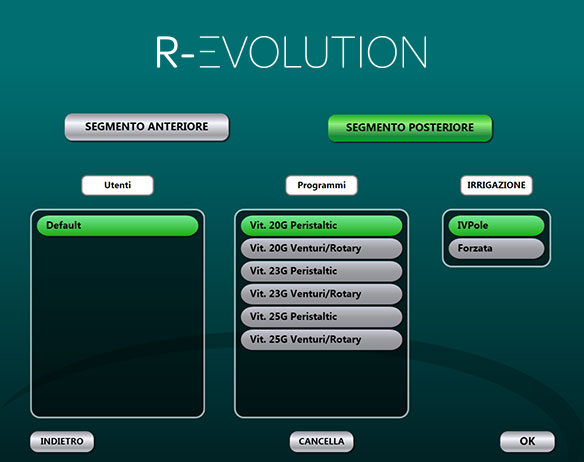Select Vit. 23G Peristaltic program
Screen dimensions: 584x462
tap(321, 271)
